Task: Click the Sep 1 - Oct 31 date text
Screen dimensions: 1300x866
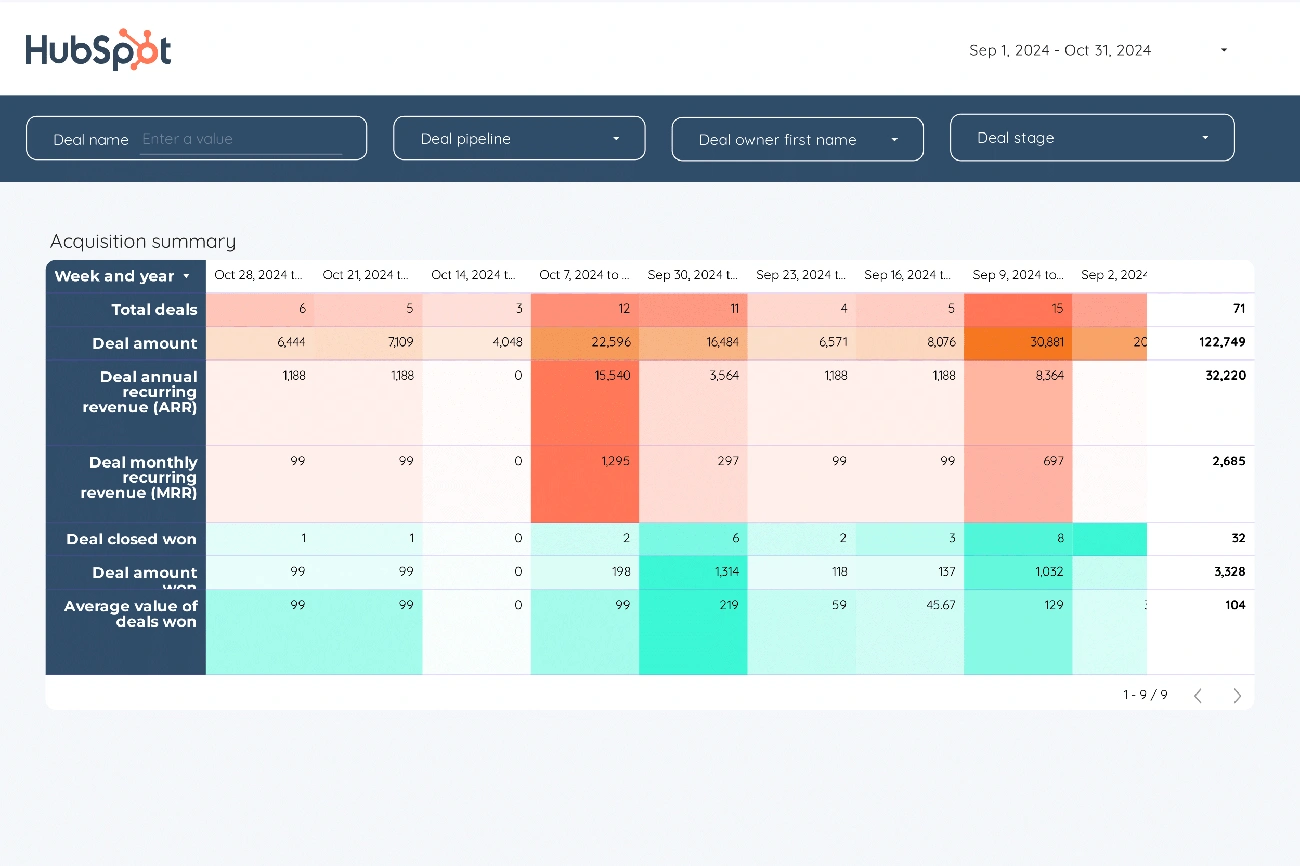Action: pyautogui.click(x=1059, y=50)
